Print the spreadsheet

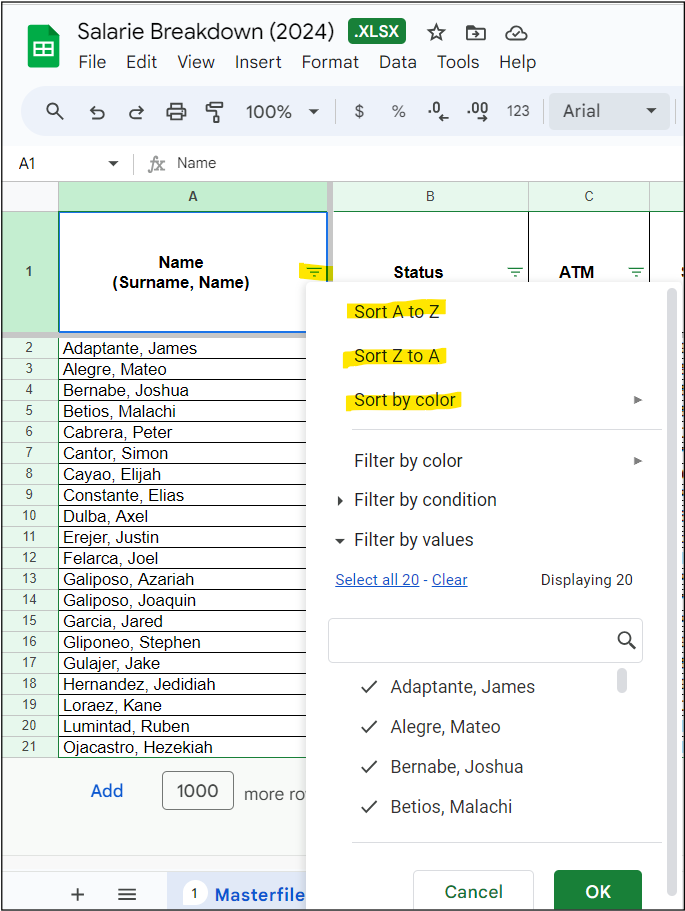click(176, 111)
